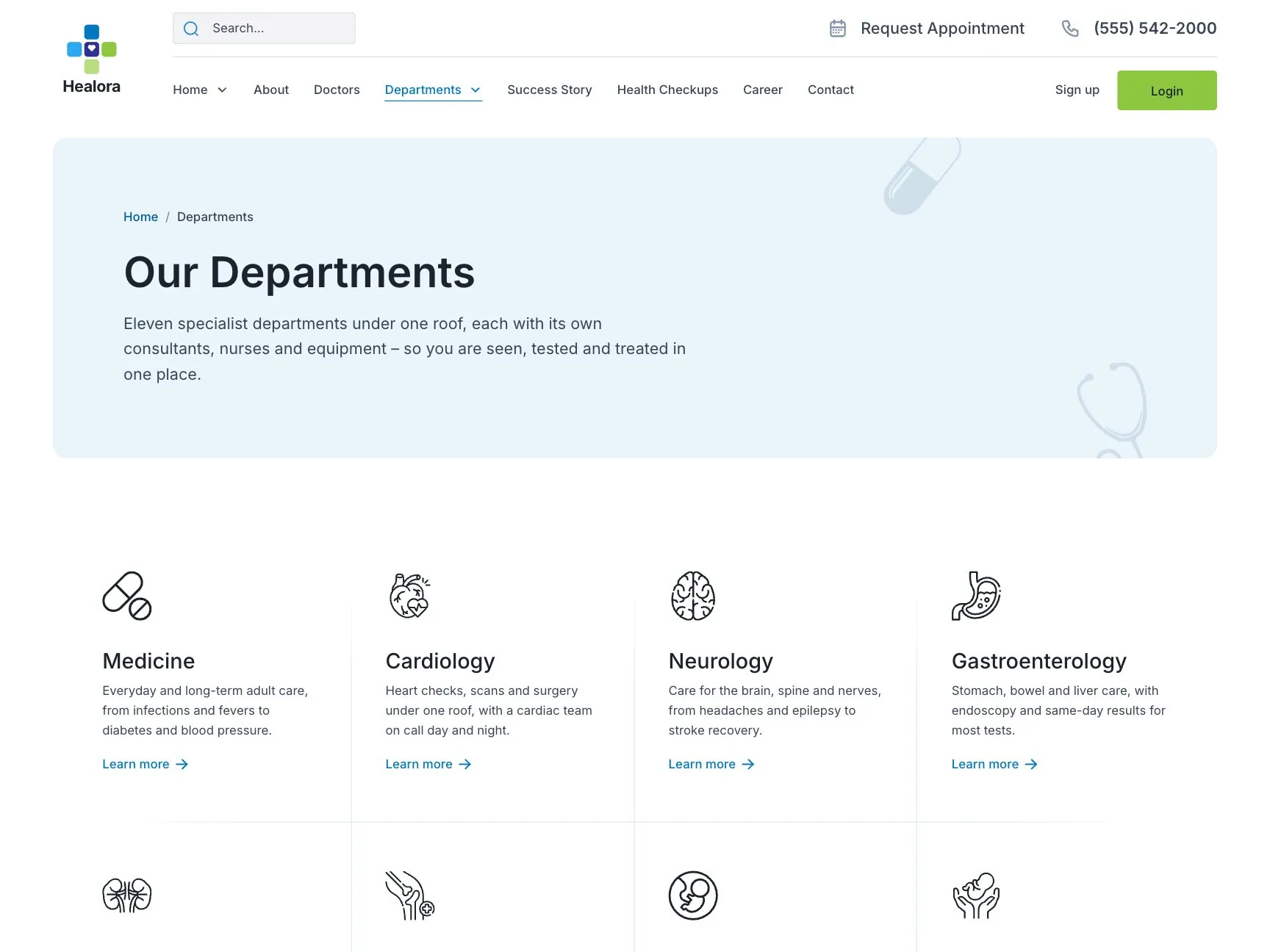The width and height of the screenshot is (1270, 952).
Task: Click the Neurology brain icon
Action: tap(693, 596)
